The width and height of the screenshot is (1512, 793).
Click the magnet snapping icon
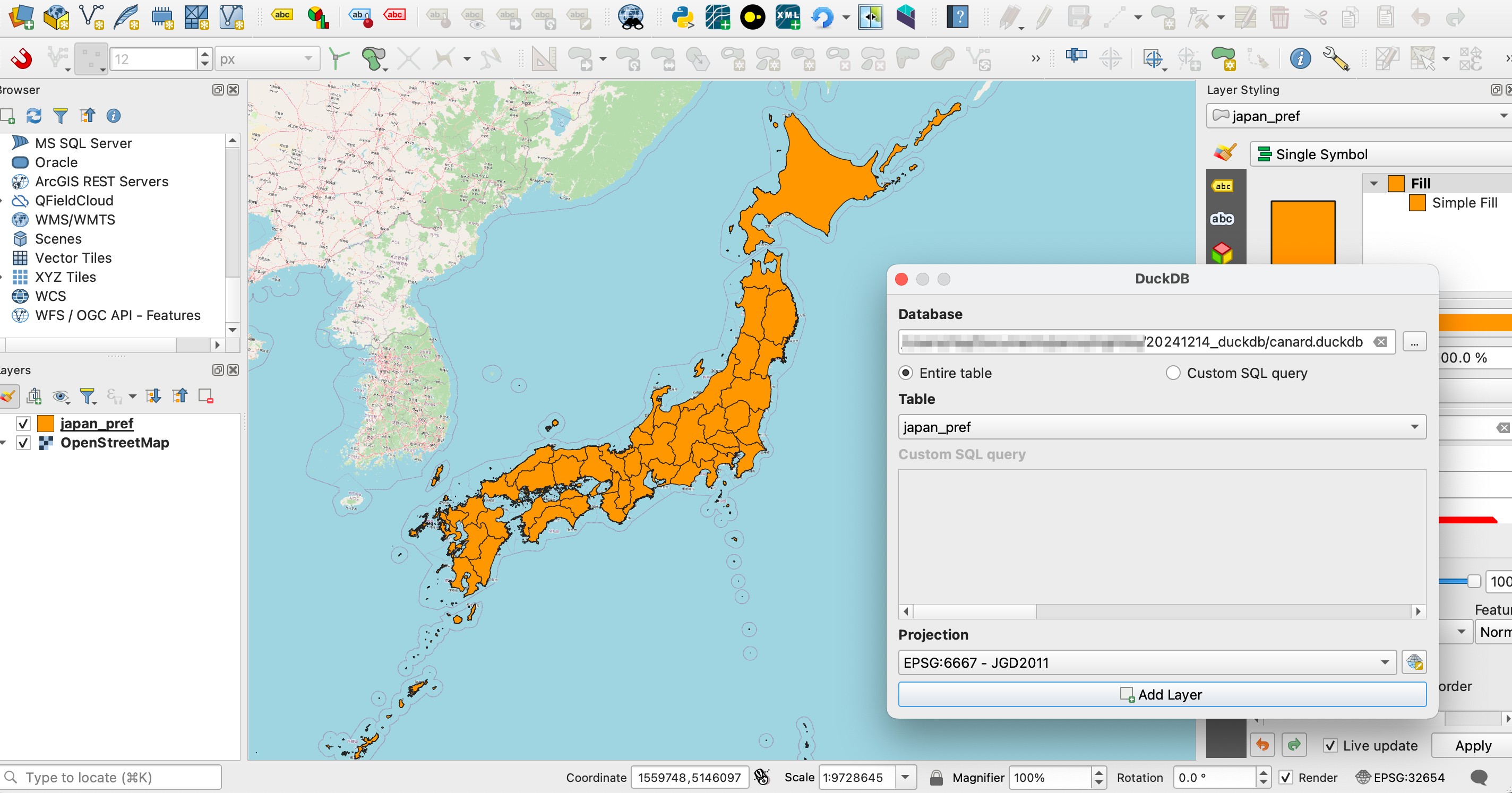tap(21, 59)
